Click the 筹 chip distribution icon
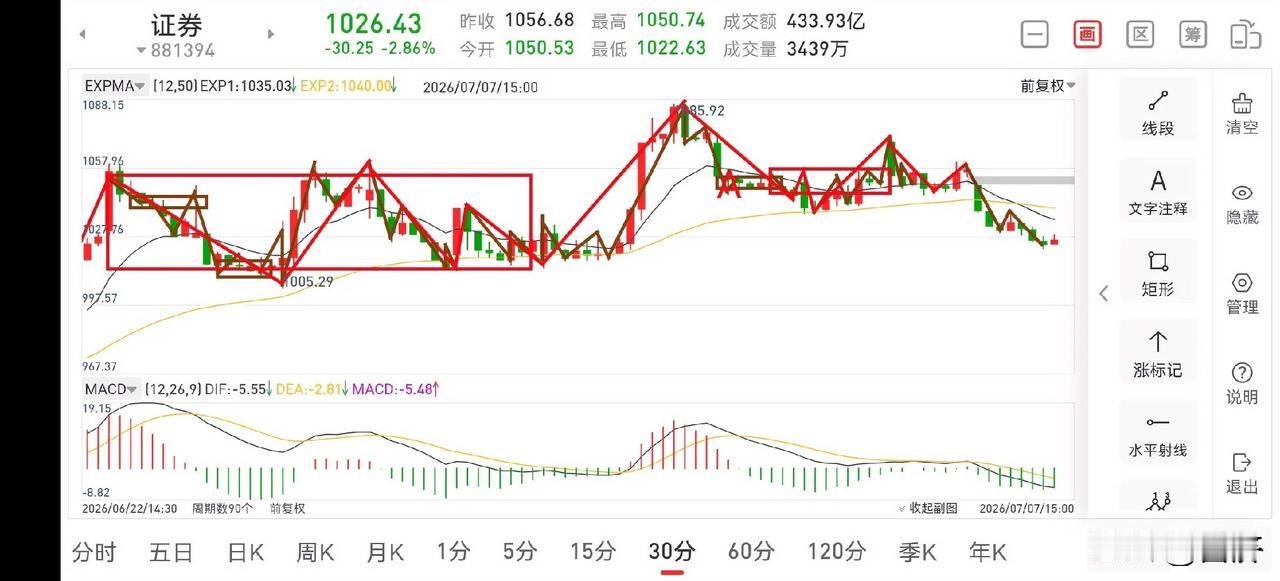This screenshot has height=581, width=1280. (x=1192, y=34)
